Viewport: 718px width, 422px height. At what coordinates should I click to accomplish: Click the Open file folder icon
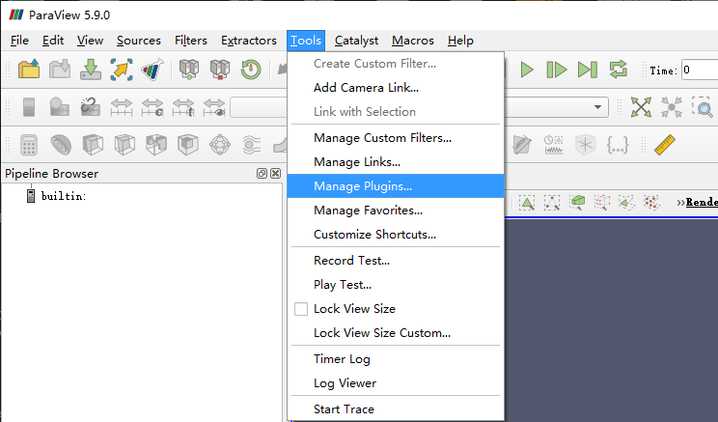(x=29, y=70)
